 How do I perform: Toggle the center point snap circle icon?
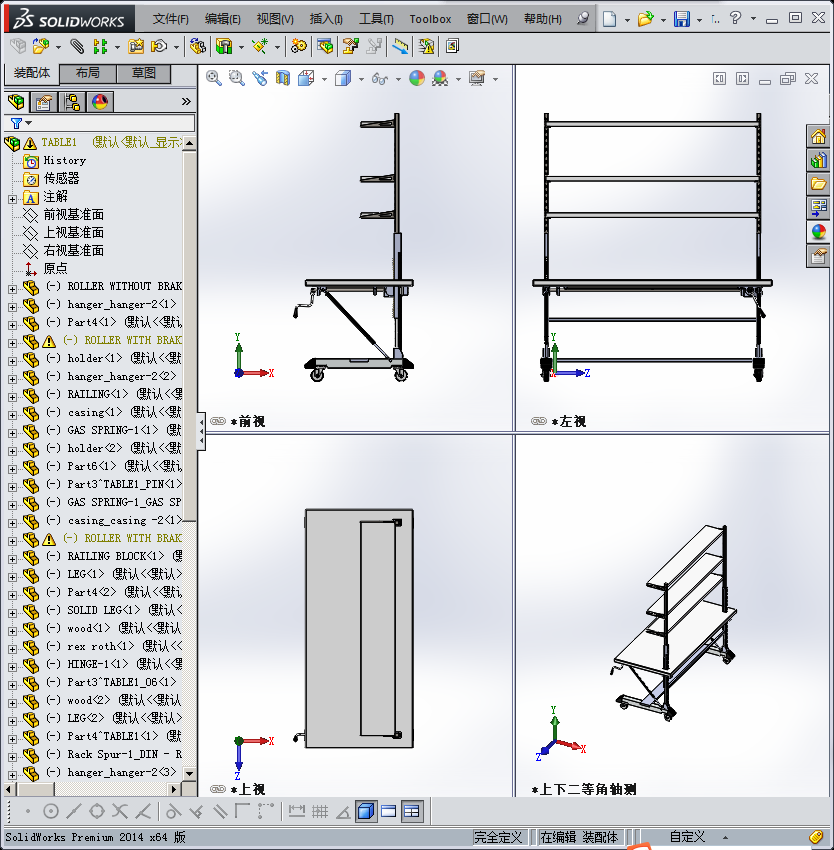[x=50, y=812]
